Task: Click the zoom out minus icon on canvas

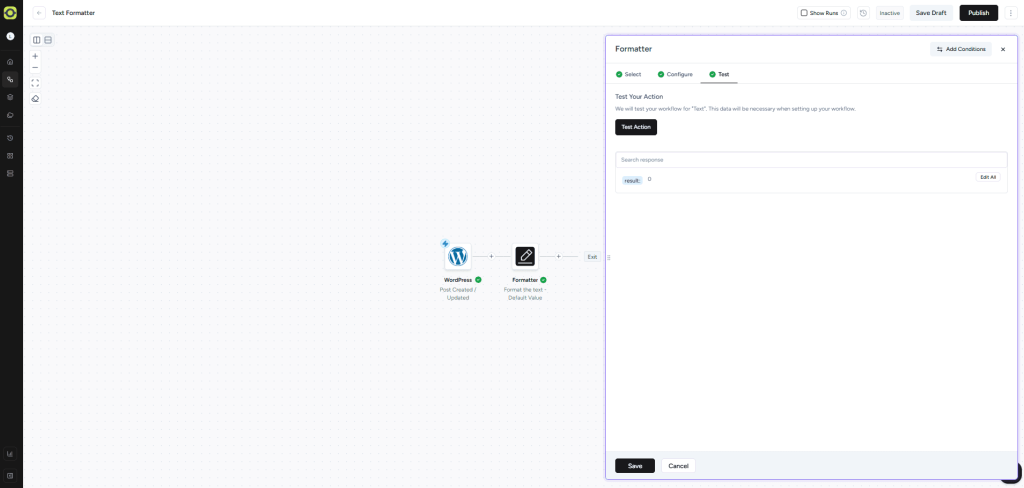Action: tap(35, 68)
